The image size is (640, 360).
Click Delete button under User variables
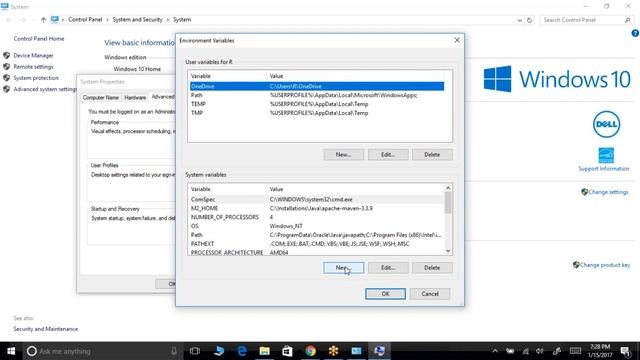click(x=432, y=155)
